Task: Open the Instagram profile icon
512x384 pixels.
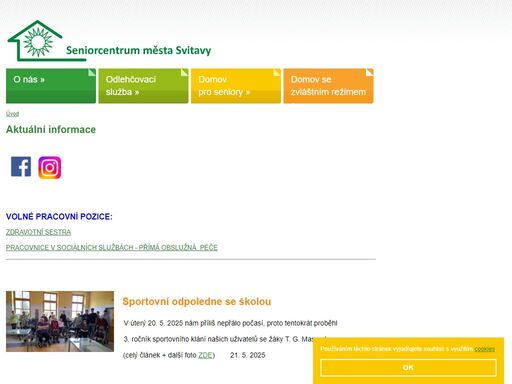Action: click(50, 168)
